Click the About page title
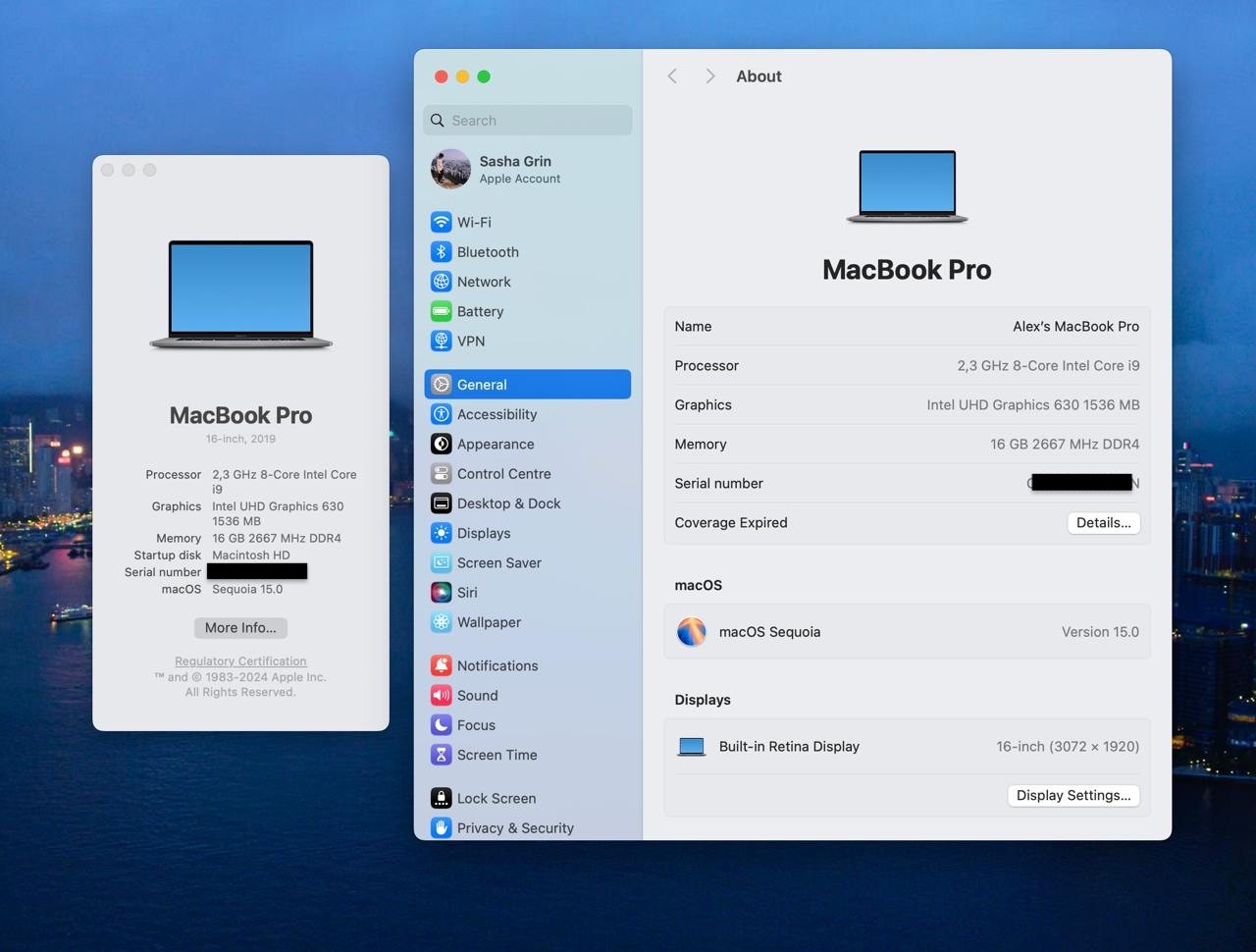Viewport: 1256px width, 952px height. coord(759,77)
